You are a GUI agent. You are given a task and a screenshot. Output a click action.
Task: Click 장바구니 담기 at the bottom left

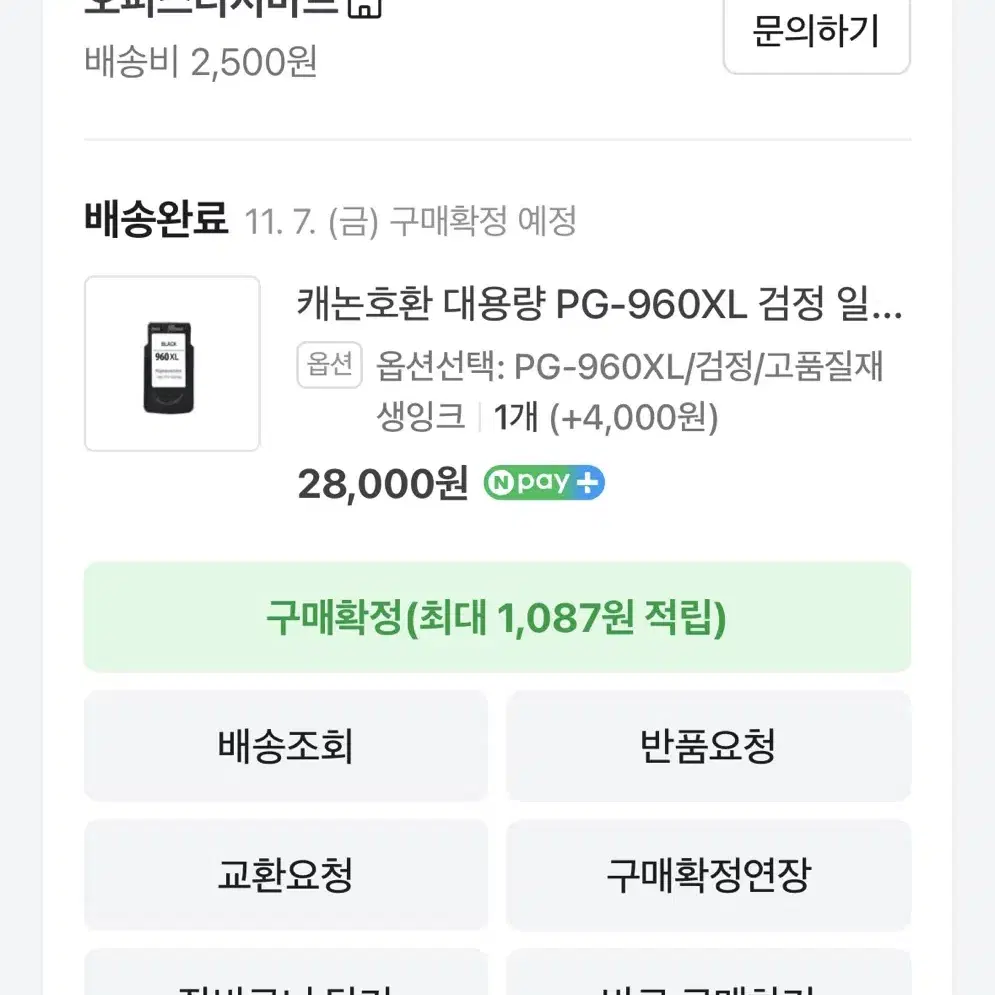click(286, 985)
